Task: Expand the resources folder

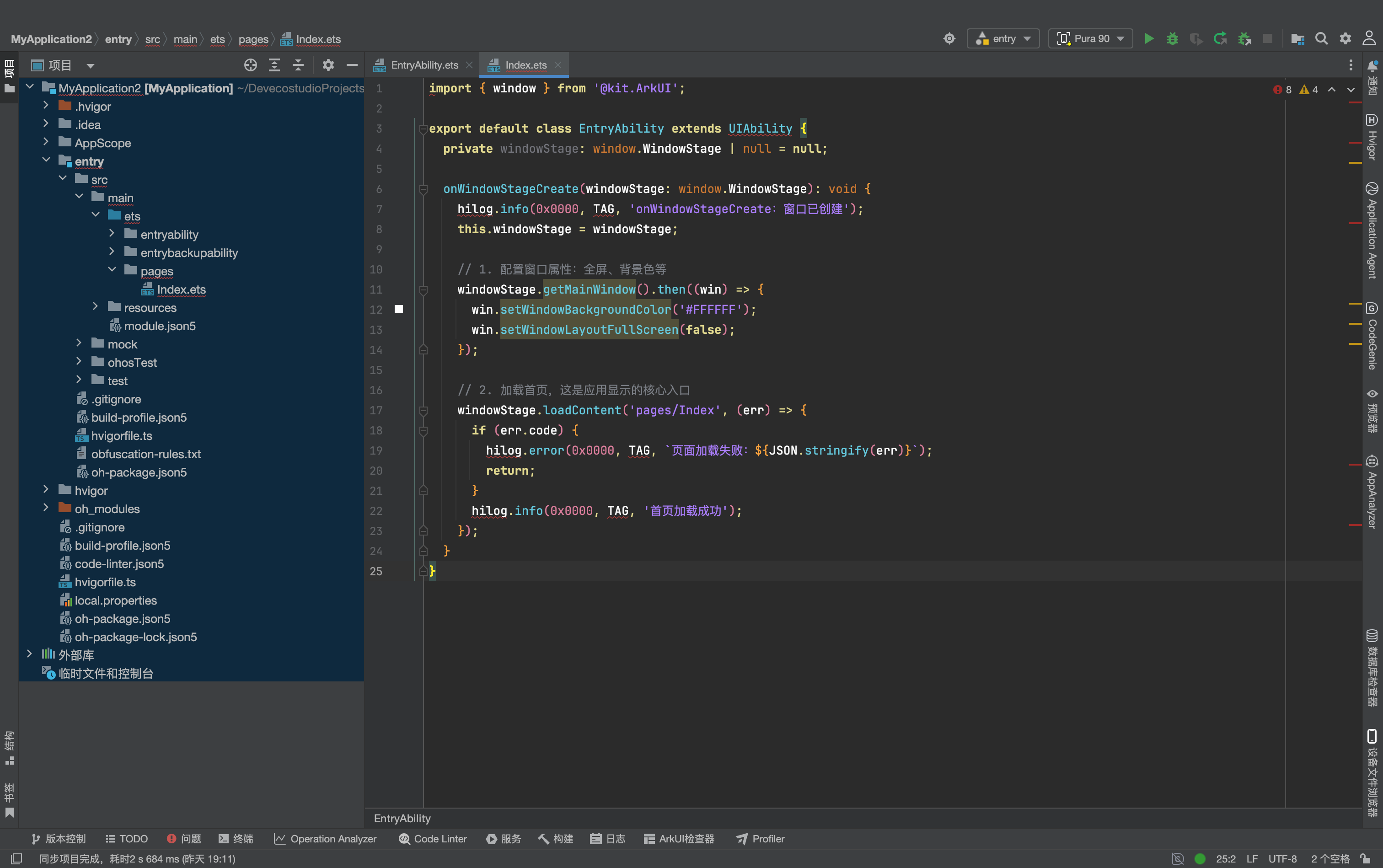Action: tap(95, 307)
